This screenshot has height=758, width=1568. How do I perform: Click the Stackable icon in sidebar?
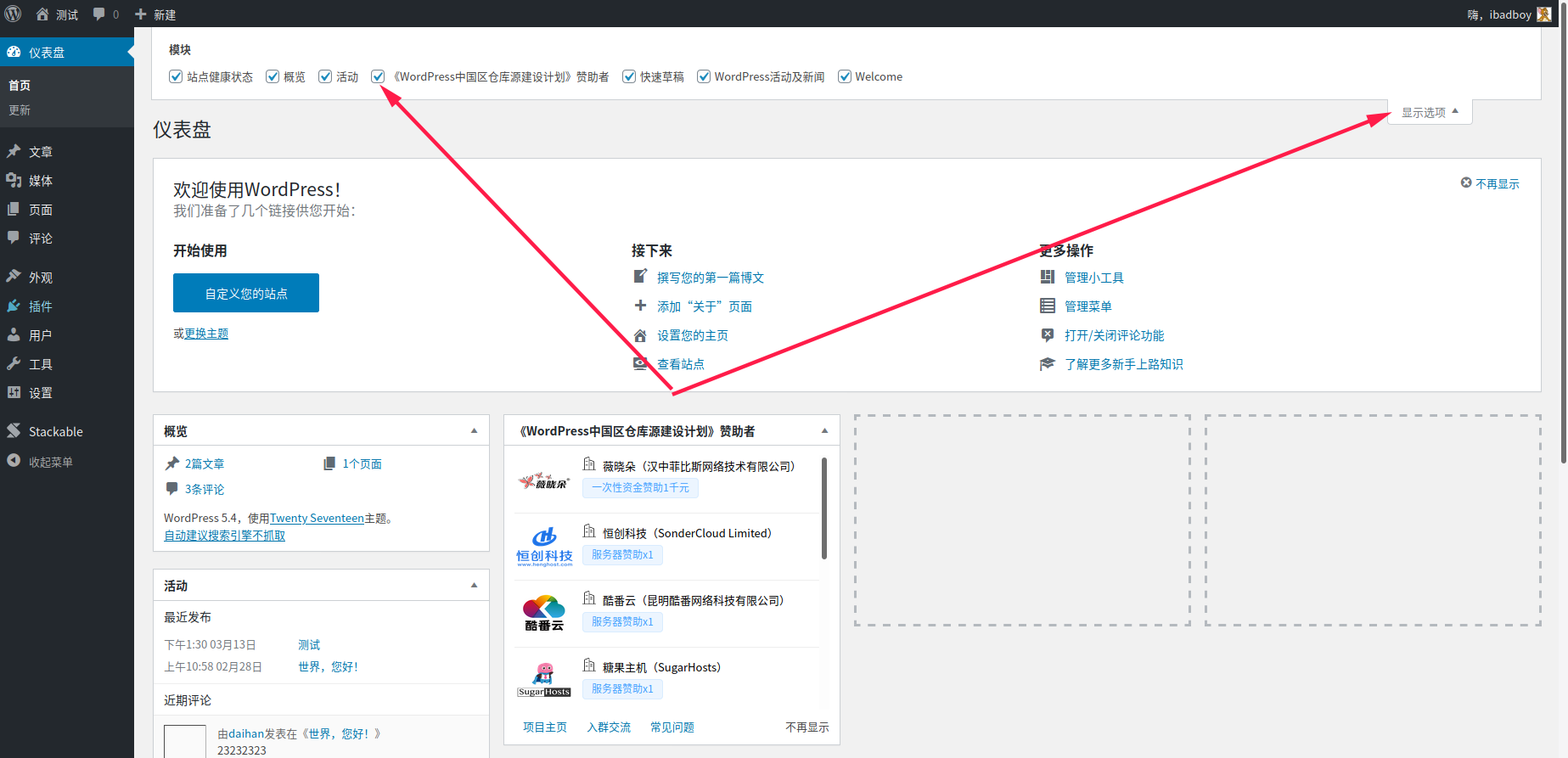click(x=14, y=430)
